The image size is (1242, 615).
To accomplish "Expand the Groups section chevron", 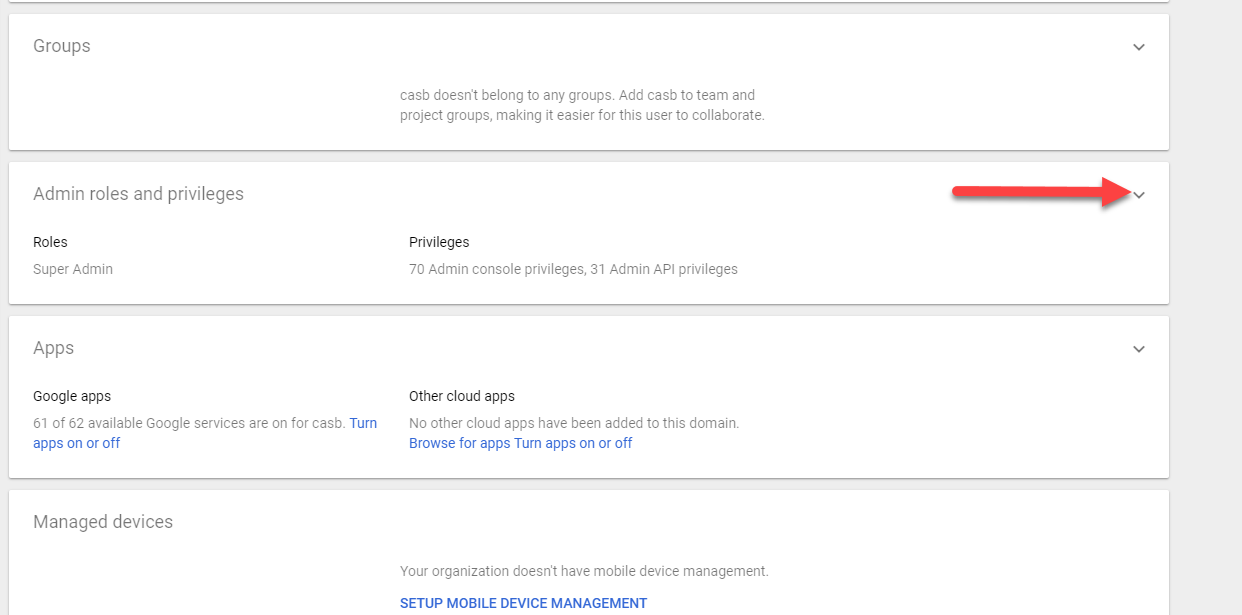I will pyautogui.click(x=1138, y=47).
